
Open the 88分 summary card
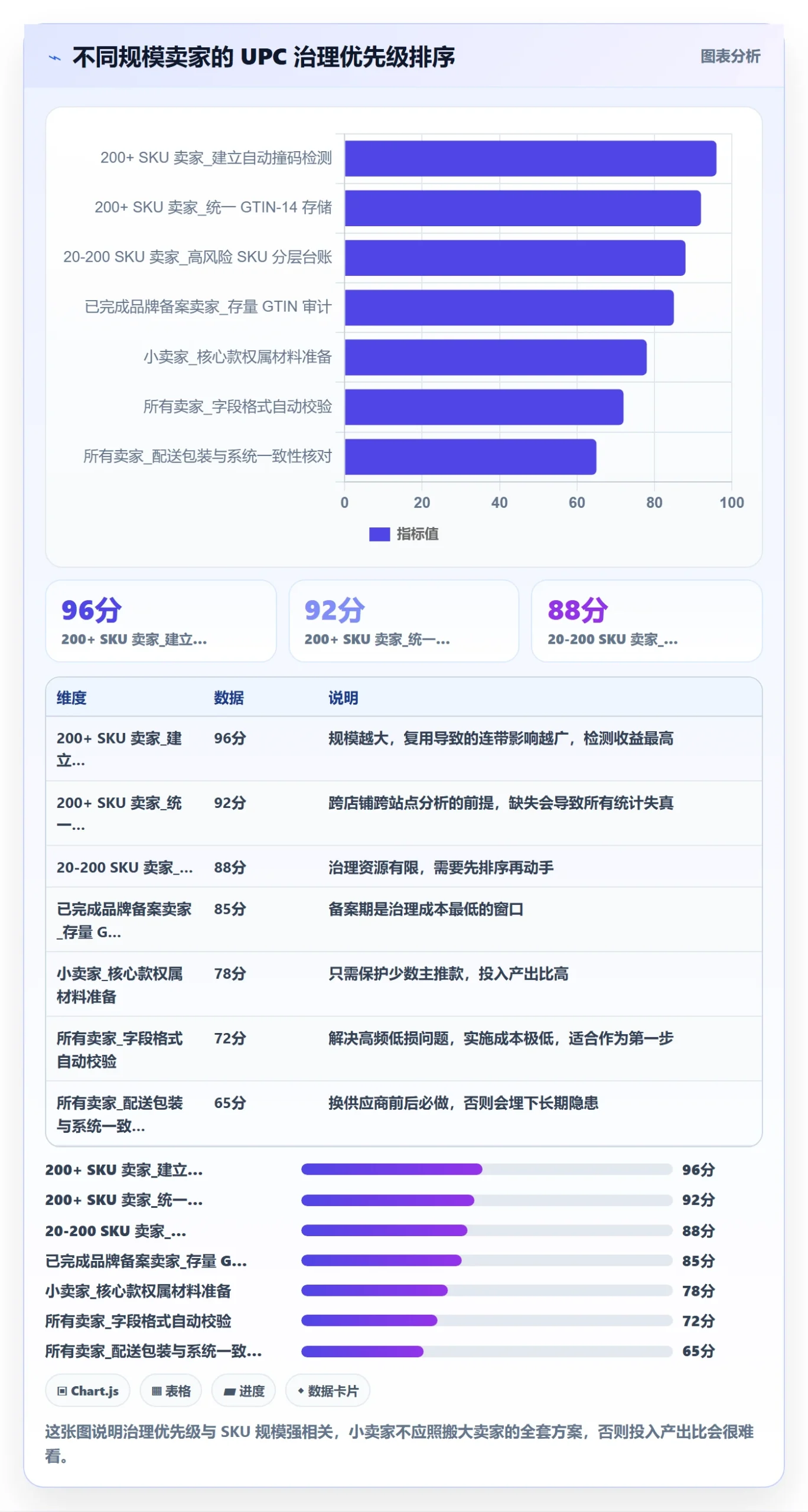[x=647, y=621]
